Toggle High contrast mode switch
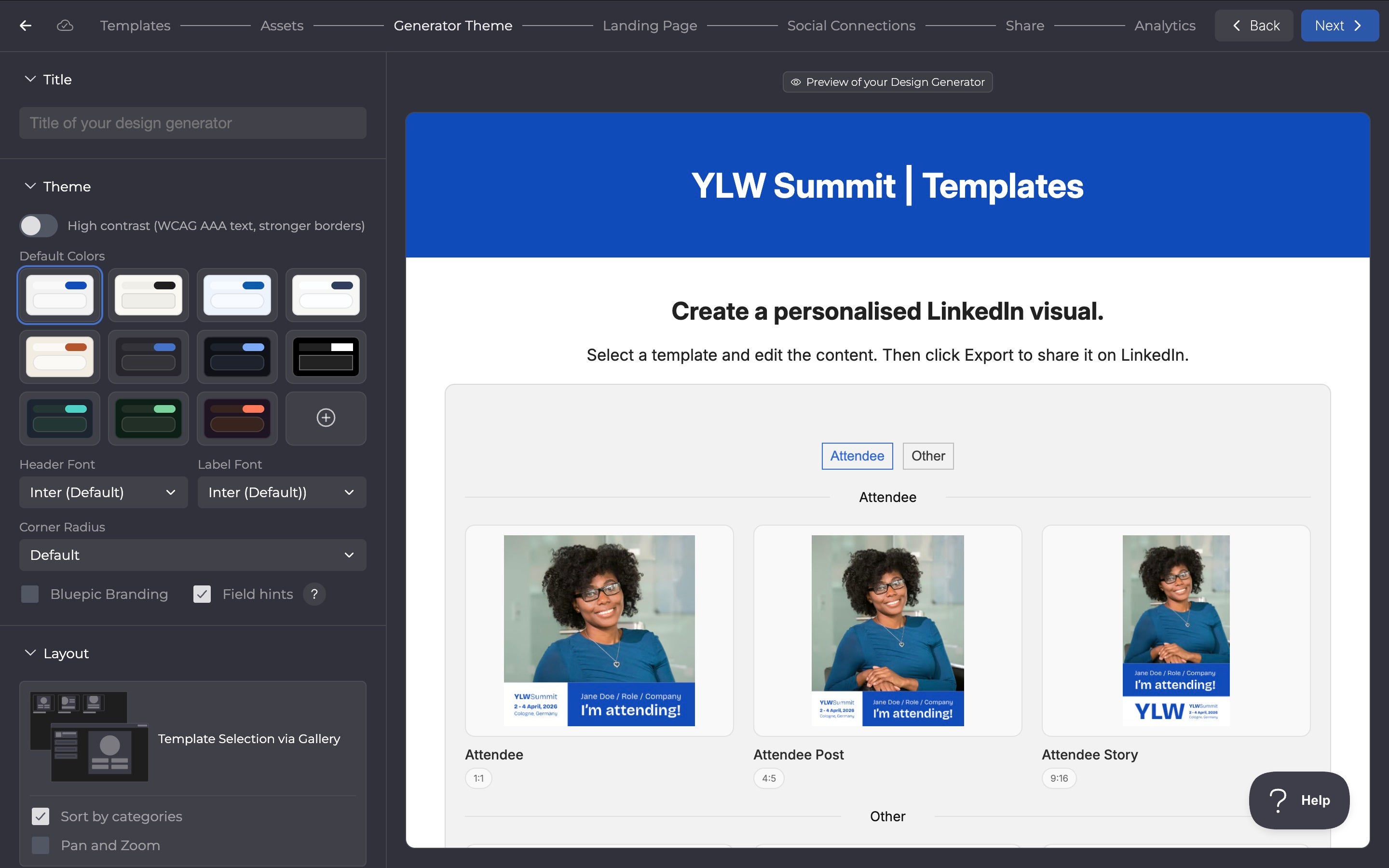1389x868 pixels. [x=39, y=226]
